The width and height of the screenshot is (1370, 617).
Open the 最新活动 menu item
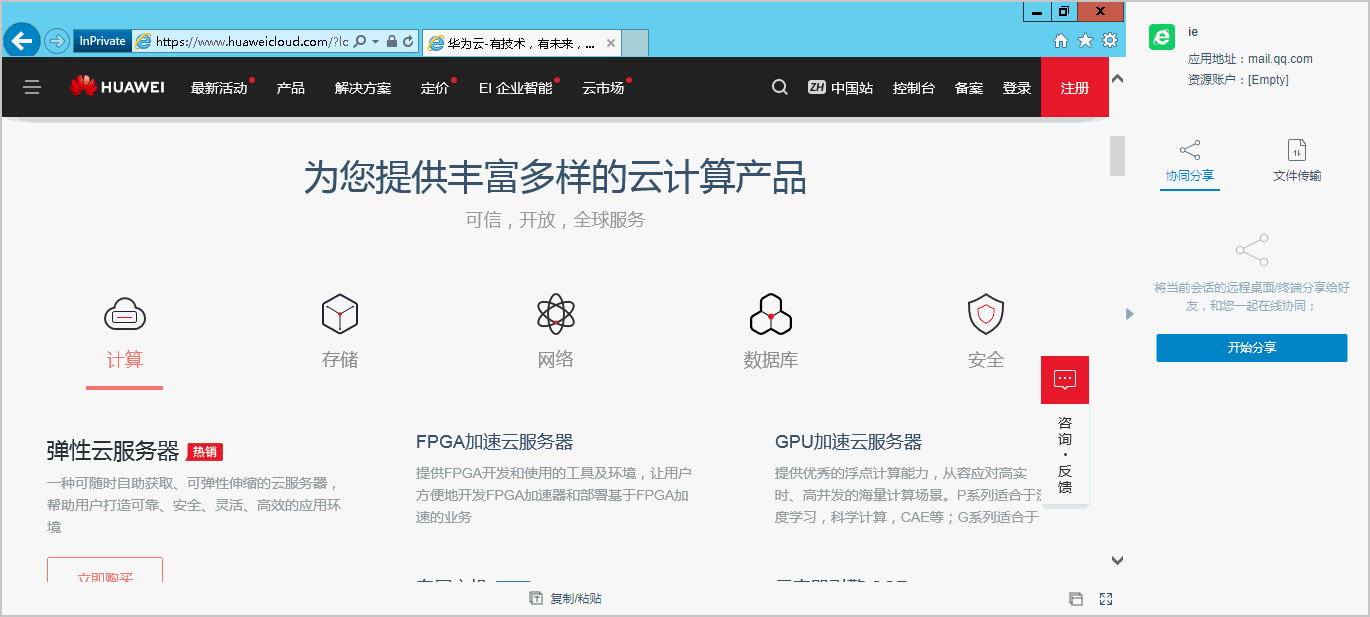(x=219, y=88)
